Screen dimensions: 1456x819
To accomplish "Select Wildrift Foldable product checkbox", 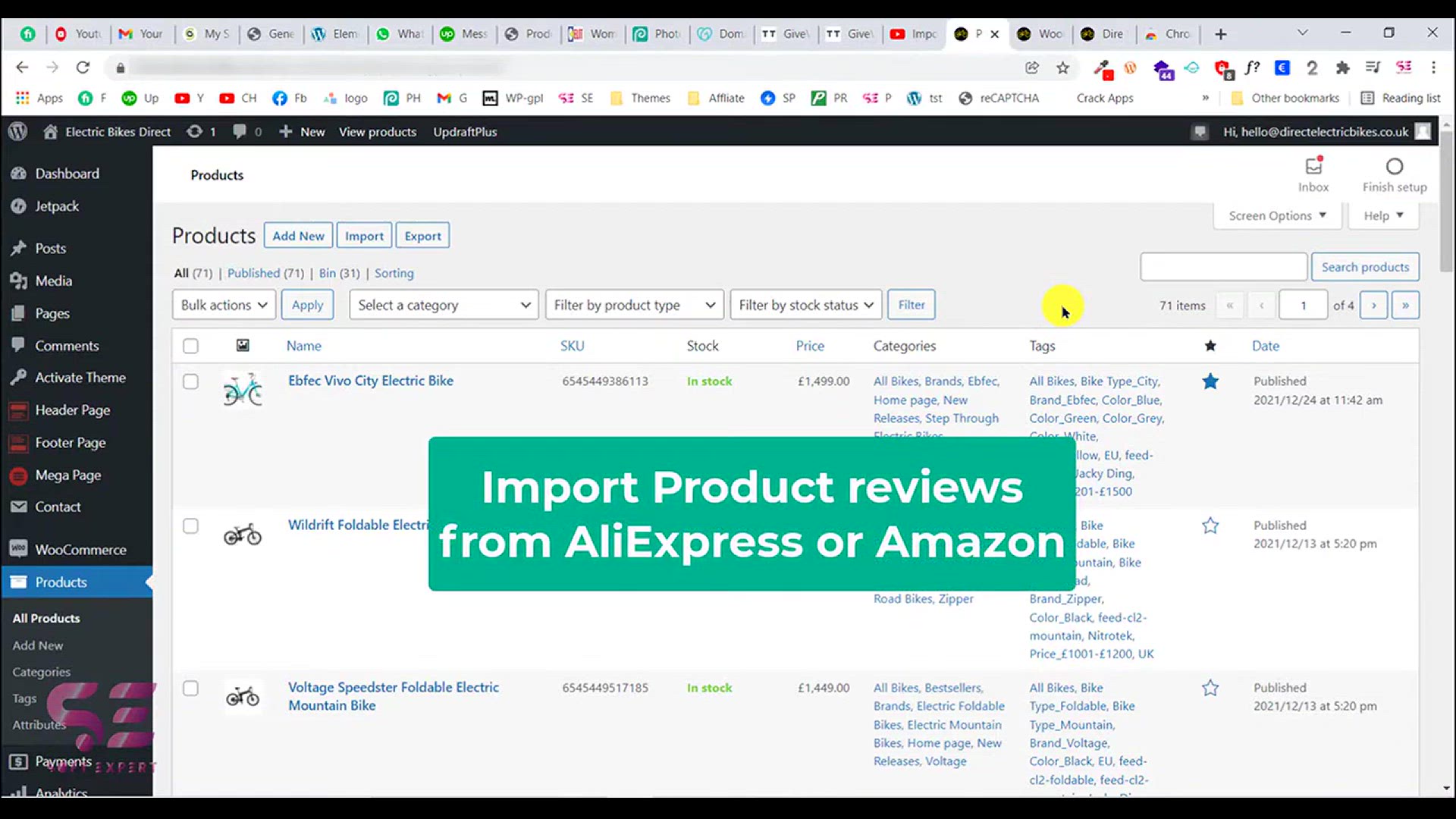I will click(190, 526).
